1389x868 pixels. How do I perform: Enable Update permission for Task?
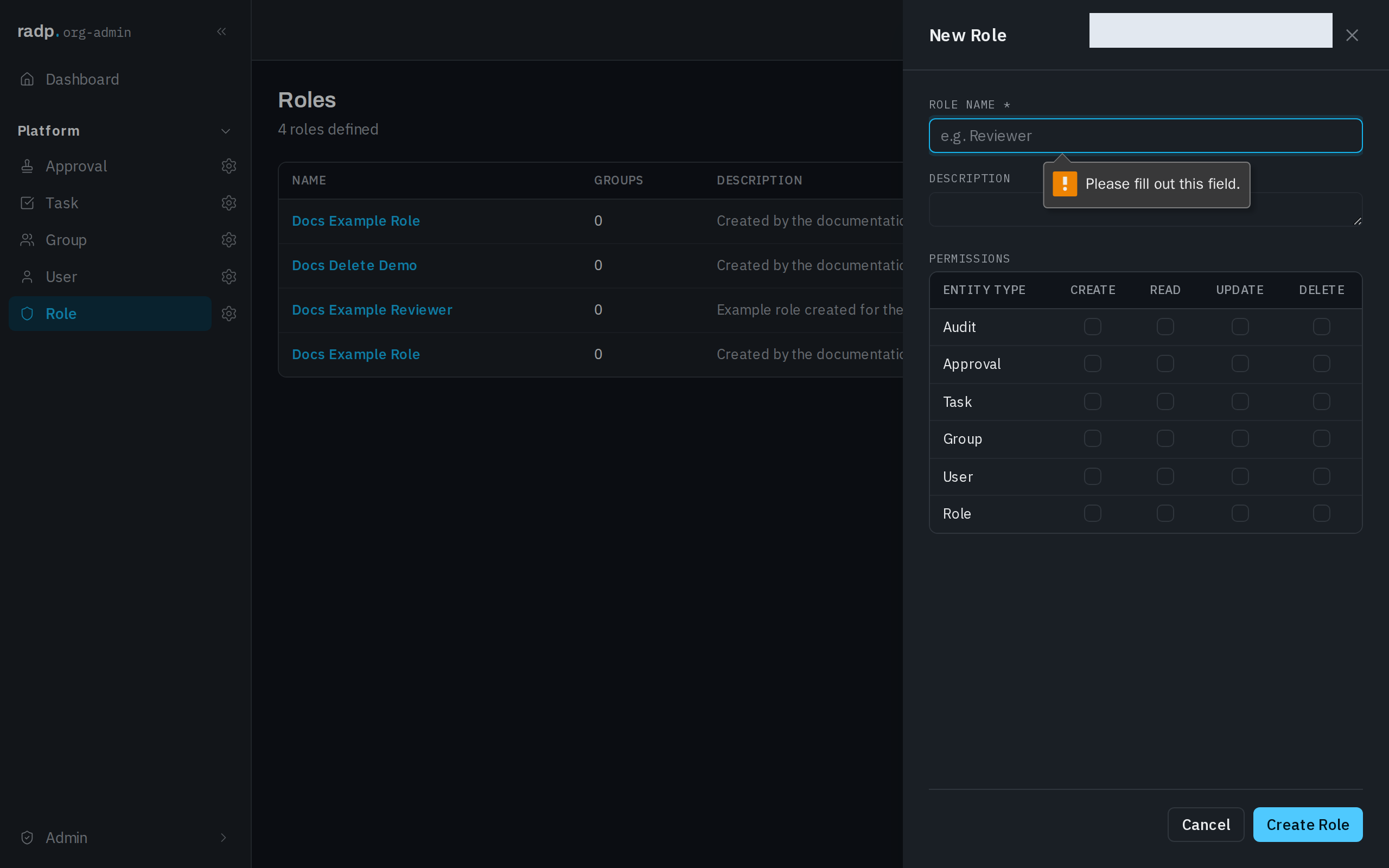[1240, 401]
